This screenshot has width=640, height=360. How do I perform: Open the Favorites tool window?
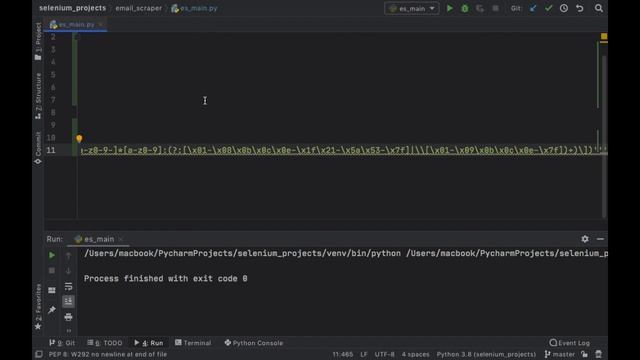pyautogui.click(x=38, y=307)
